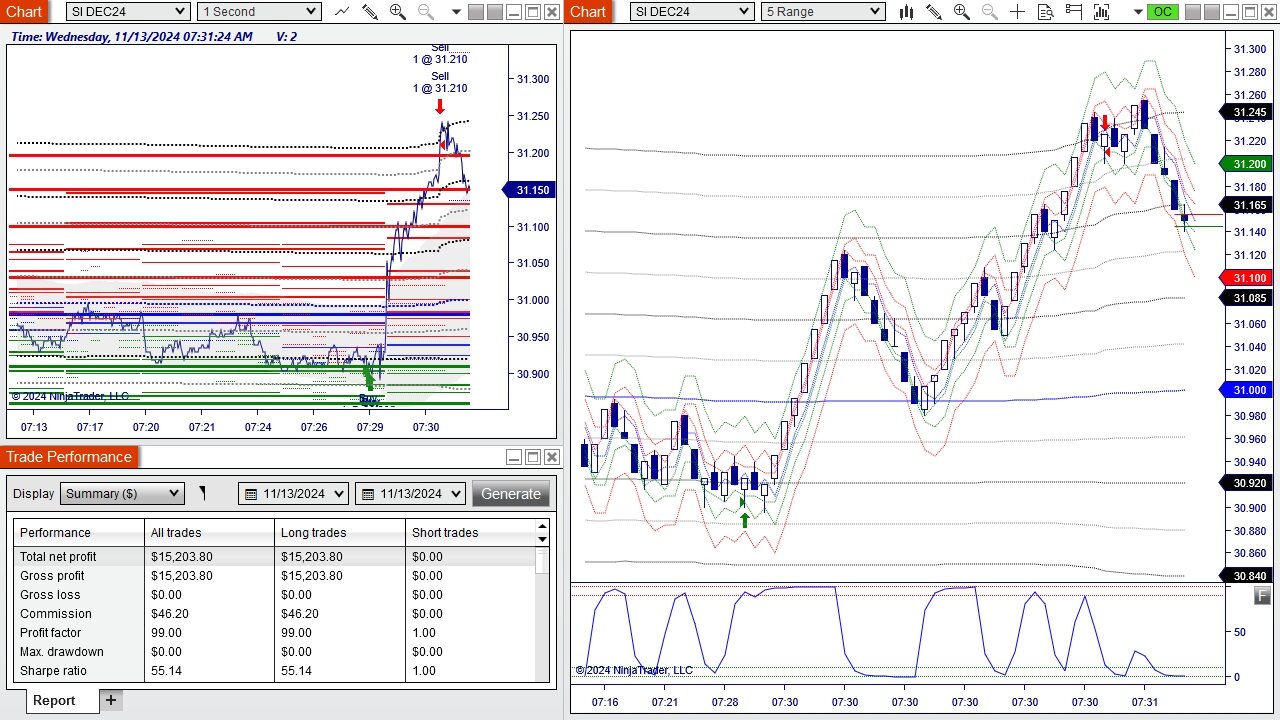
Task: Open Chart Trader on the 5 Range chart
Action: 1073,12
